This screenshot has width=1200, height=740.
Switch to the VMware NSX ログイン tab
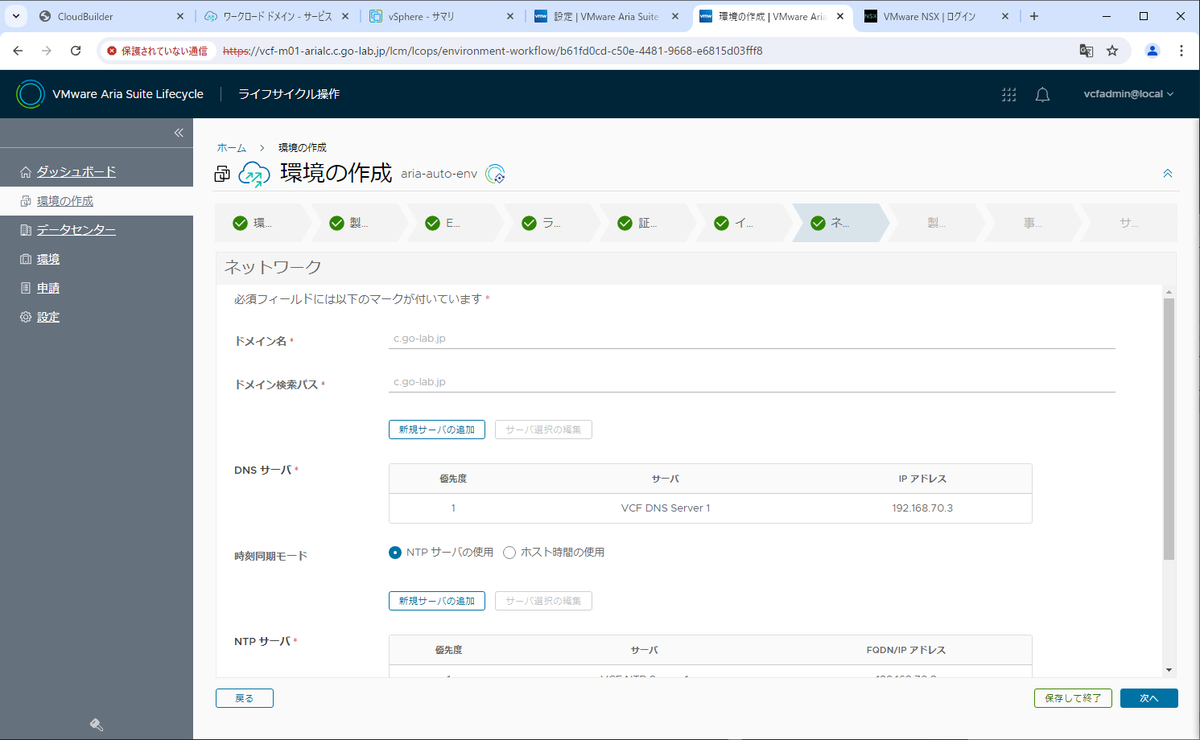coord(936,16)
